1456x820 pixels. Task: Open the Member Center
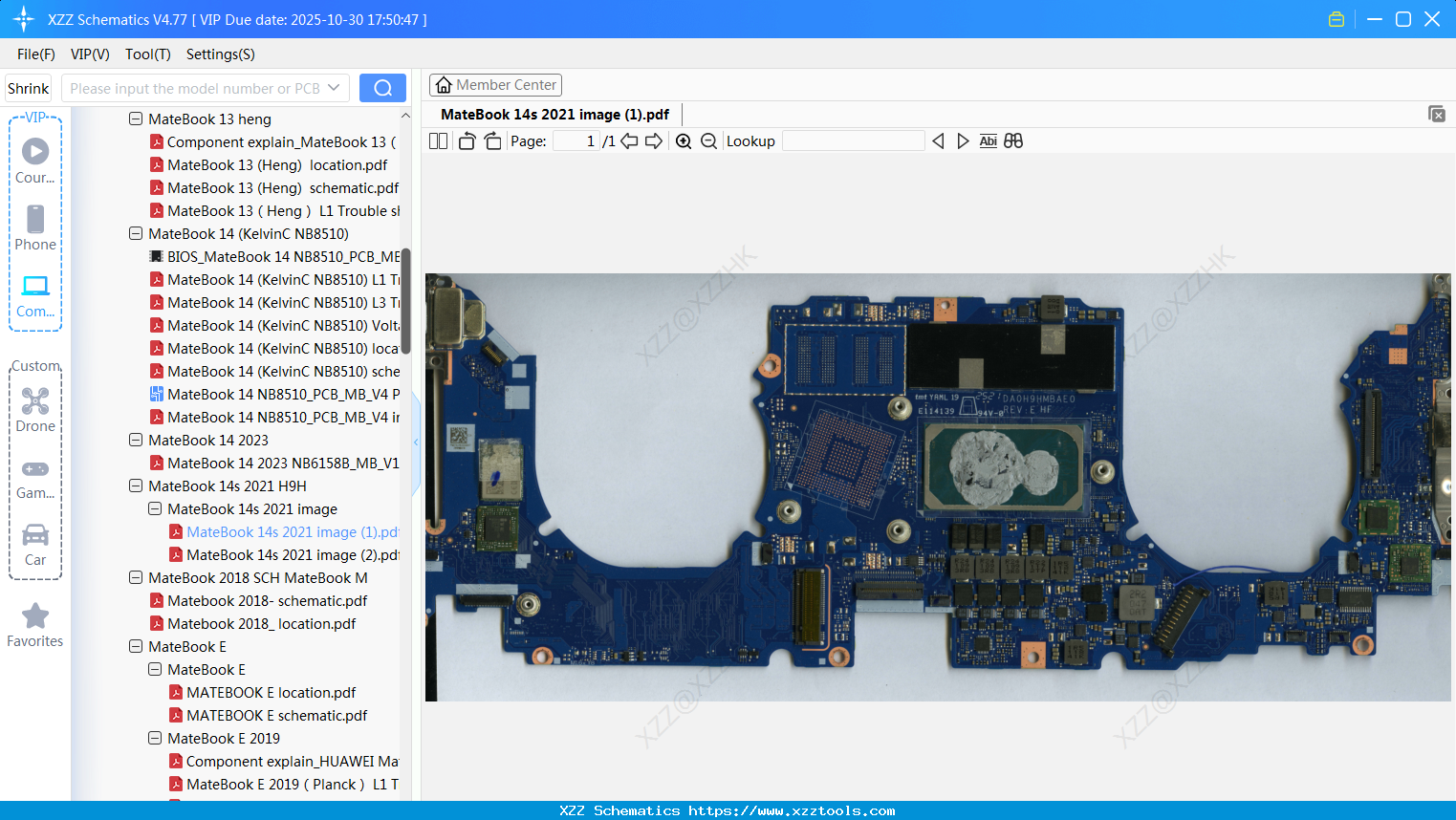(495, 85)
